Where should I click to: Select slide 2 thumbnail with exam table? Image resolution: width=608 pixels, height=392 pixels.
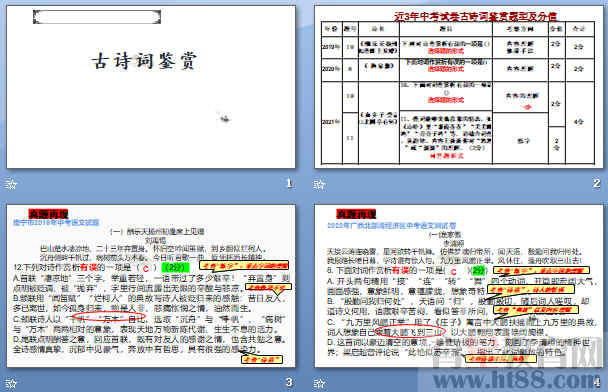click(x=459, y=87)
